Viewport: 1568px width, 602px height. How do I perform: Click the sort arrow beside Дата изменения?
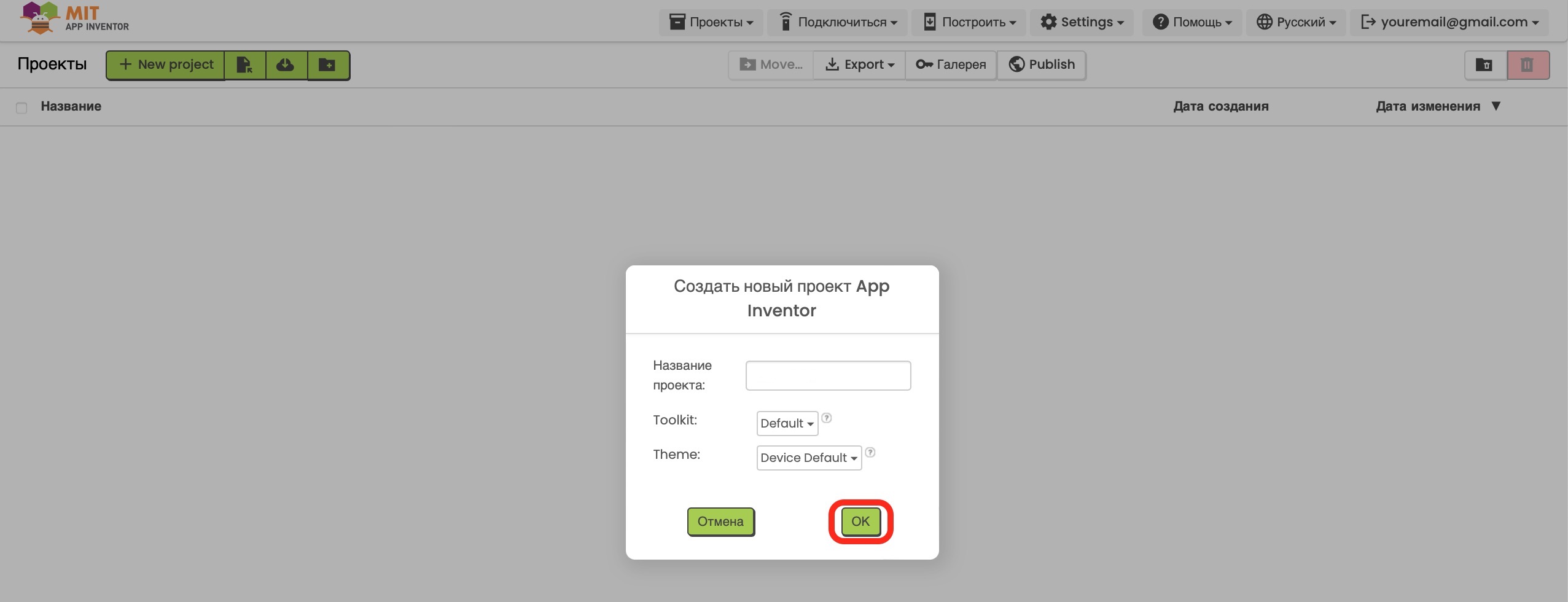(1496, 106)
